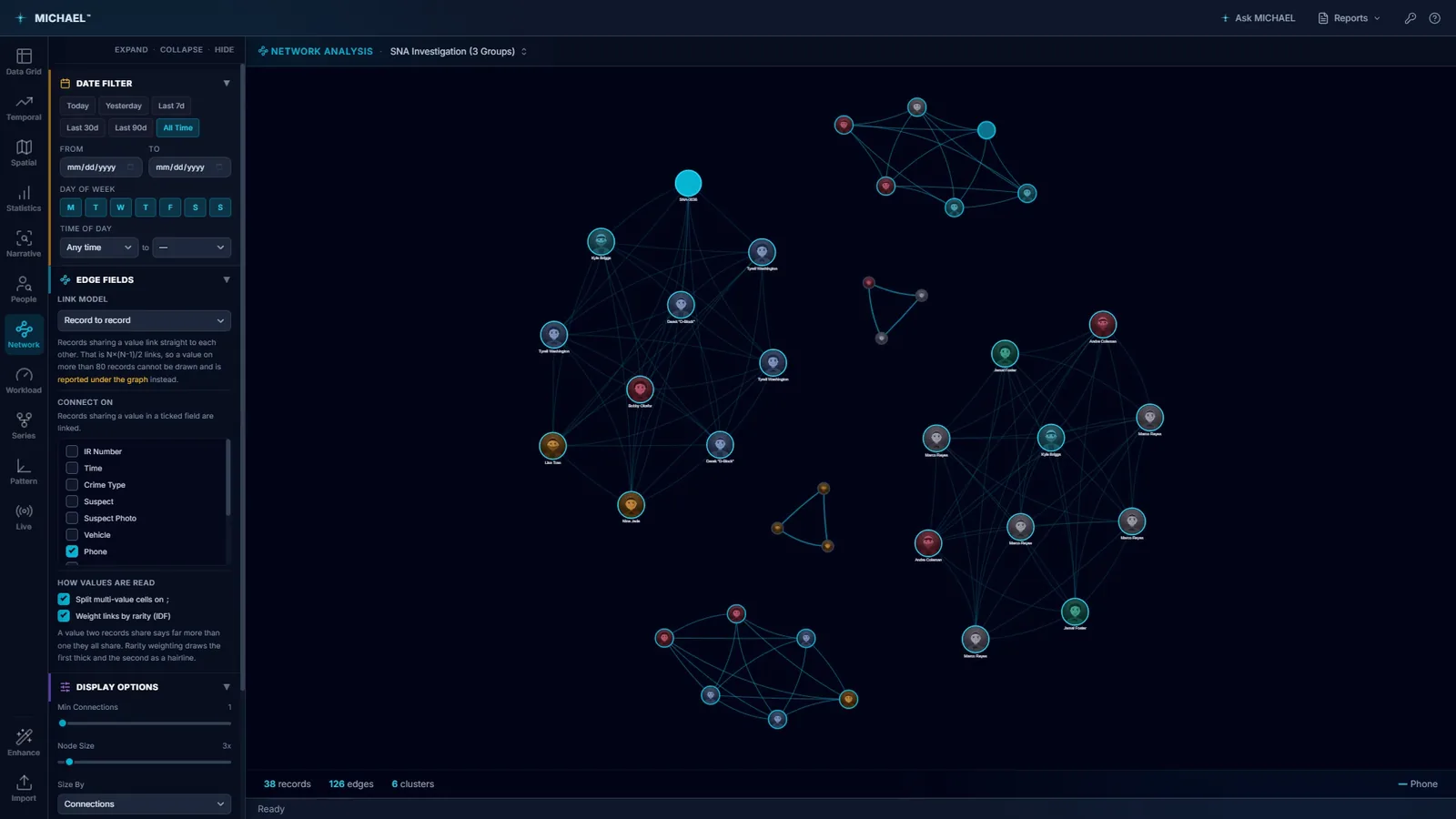Viewport: 1456px width, 819px height.
Task: Click the search key icon in top bar
Action: pyautogui.click(x=1410, y=18)
